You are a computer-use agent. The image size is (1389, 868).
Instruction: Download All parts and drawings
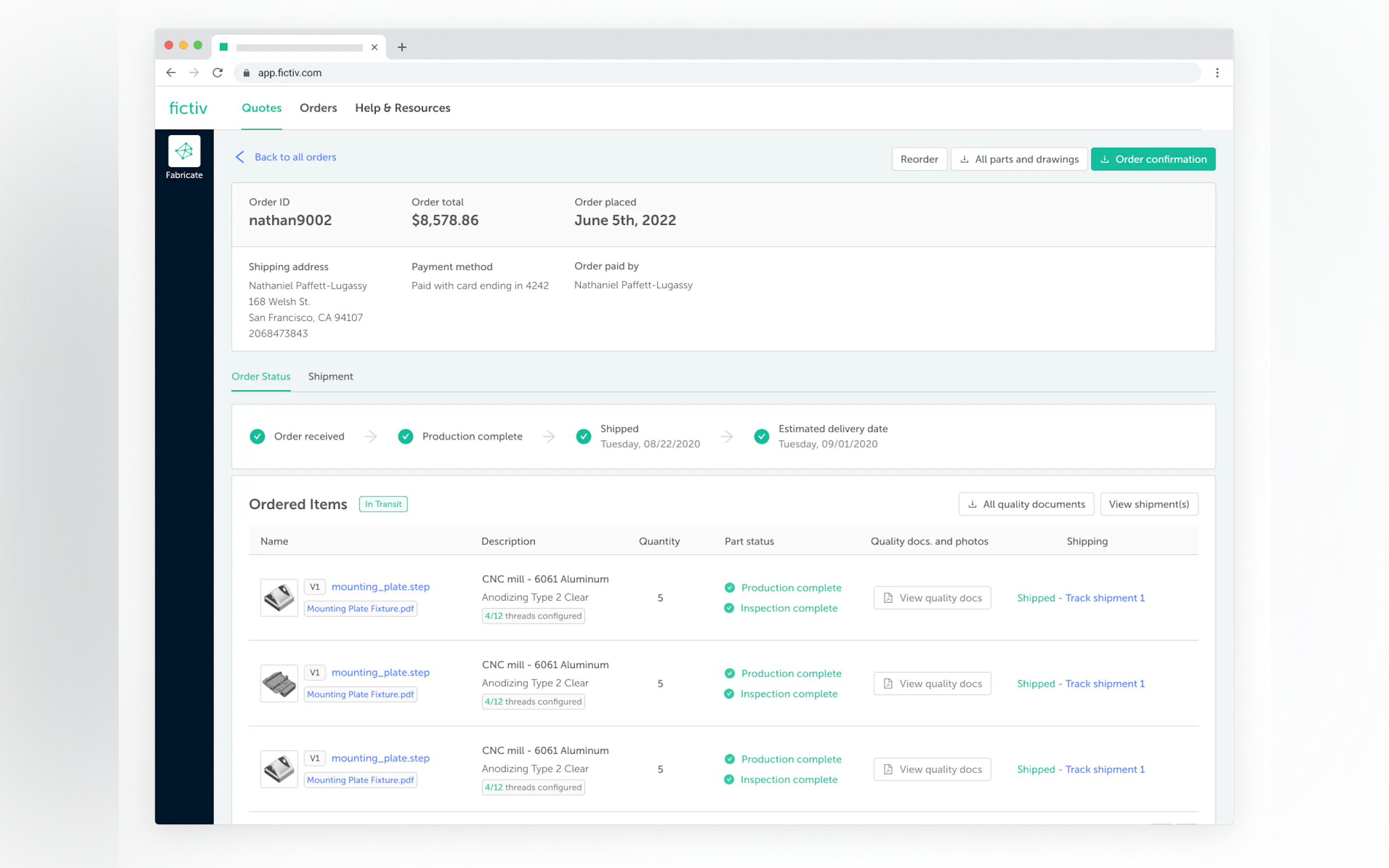1019,159
